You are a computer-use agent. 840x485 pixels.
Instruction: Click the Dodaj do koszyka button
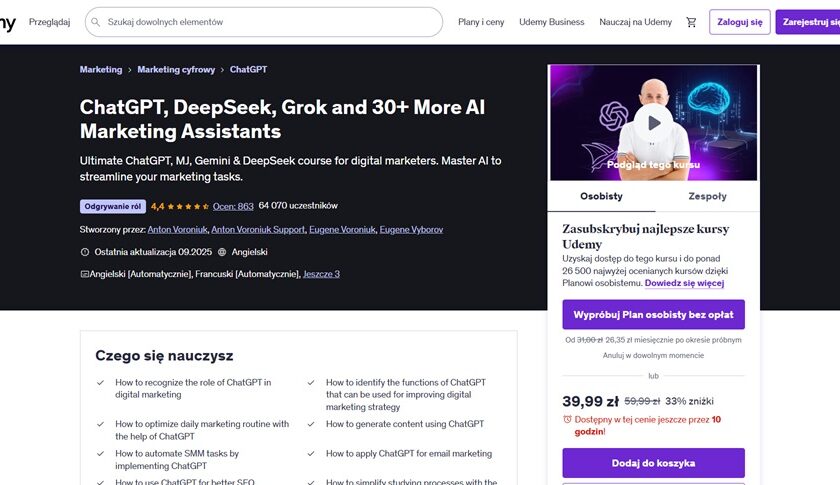point(654,463)
